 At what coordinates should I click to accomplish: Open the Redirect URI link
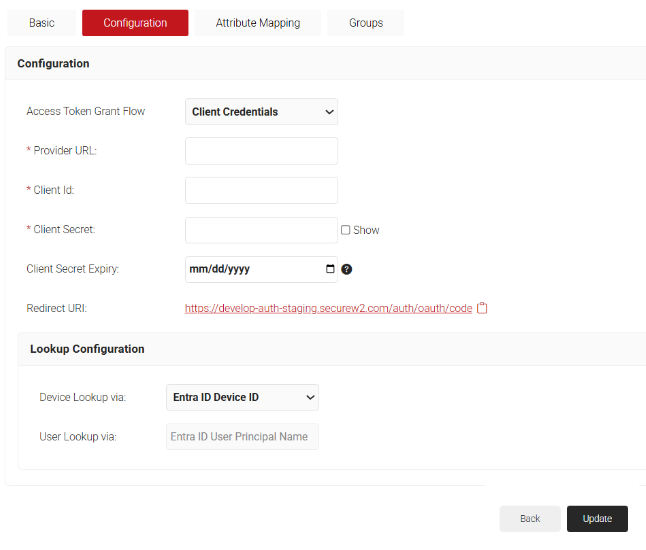point(328,308)
